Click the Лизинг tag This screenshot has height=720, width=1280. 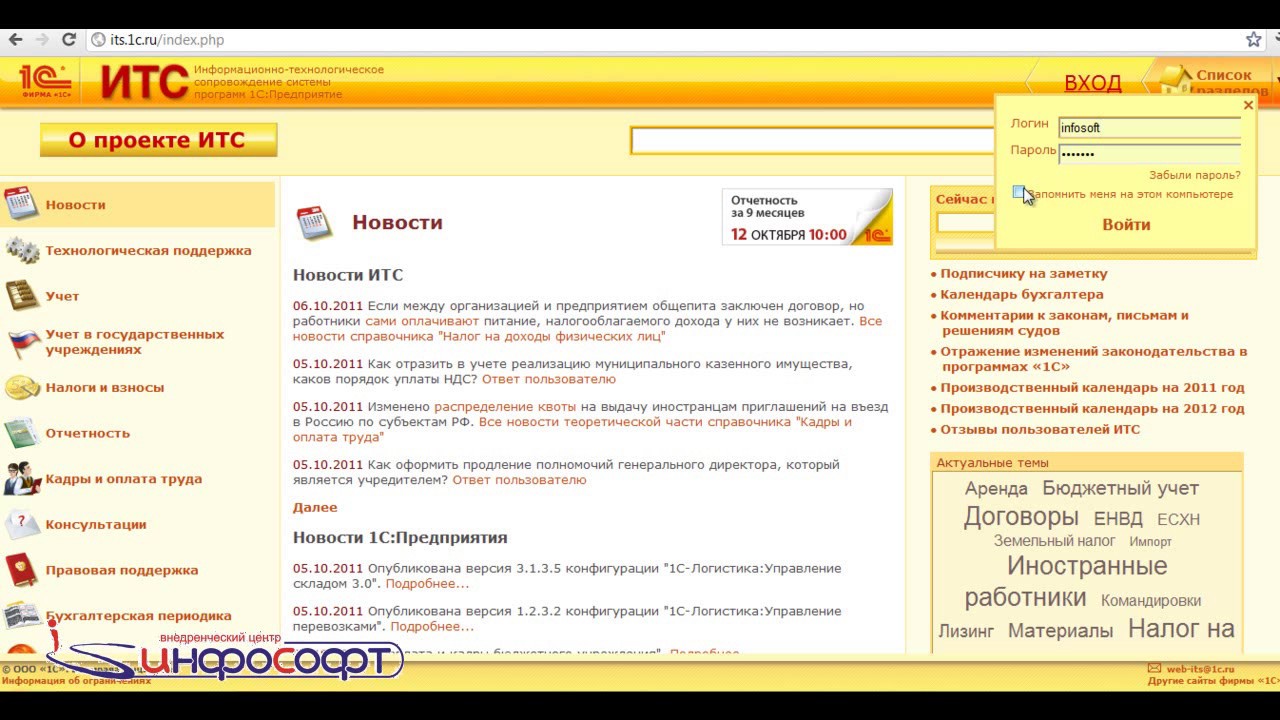tap(966, 631)
